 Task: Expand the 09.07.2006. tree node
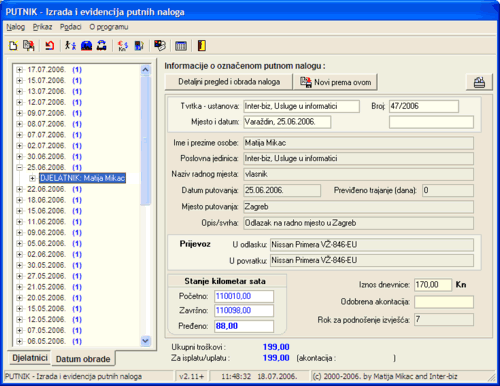pos(20,113)
